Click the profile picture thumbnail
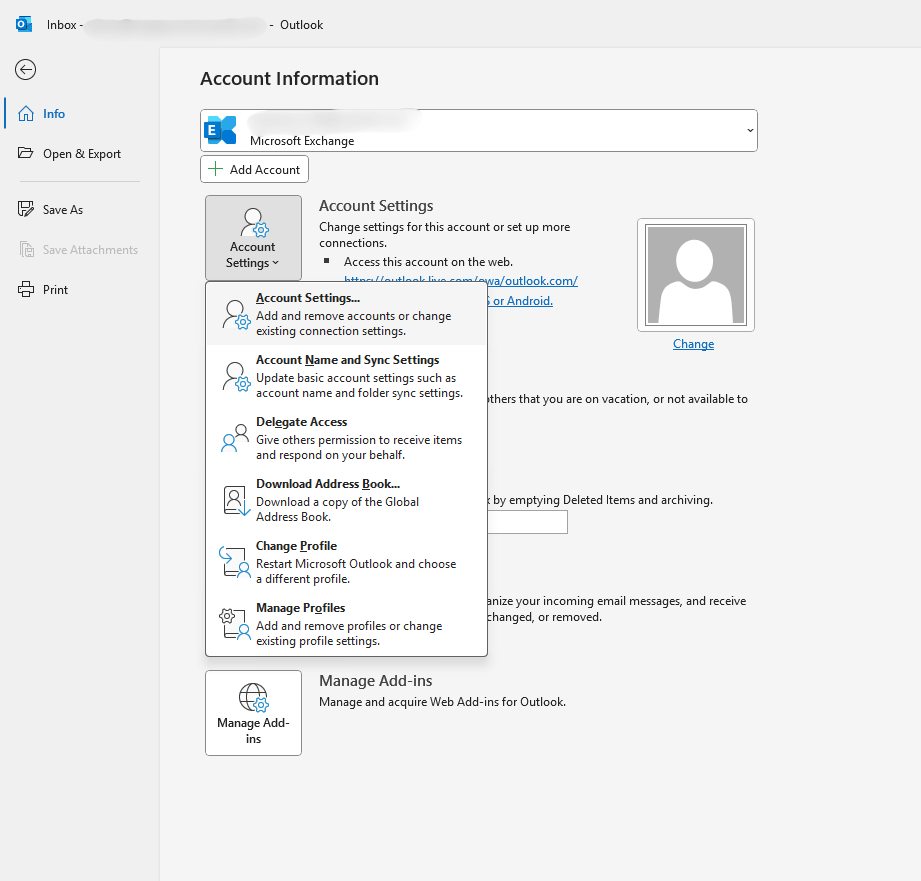 [x=695, y=274]
